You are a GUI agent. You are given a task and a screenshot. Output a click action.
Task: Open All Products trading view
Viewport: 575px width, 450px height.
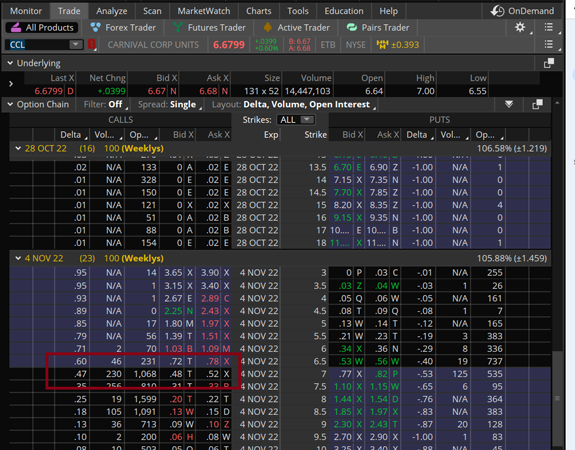click(41, 28)
